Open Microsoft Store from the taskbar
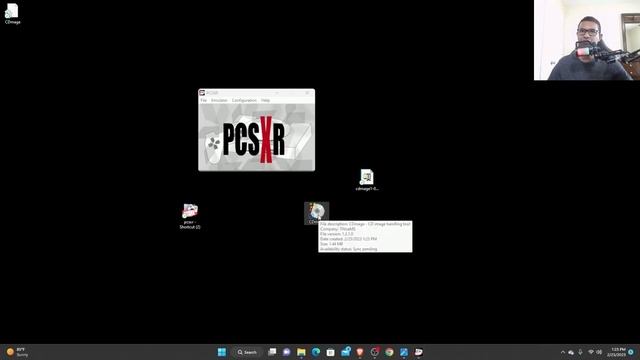This screenshot has width=640, height=360. [x=331, y=352]
